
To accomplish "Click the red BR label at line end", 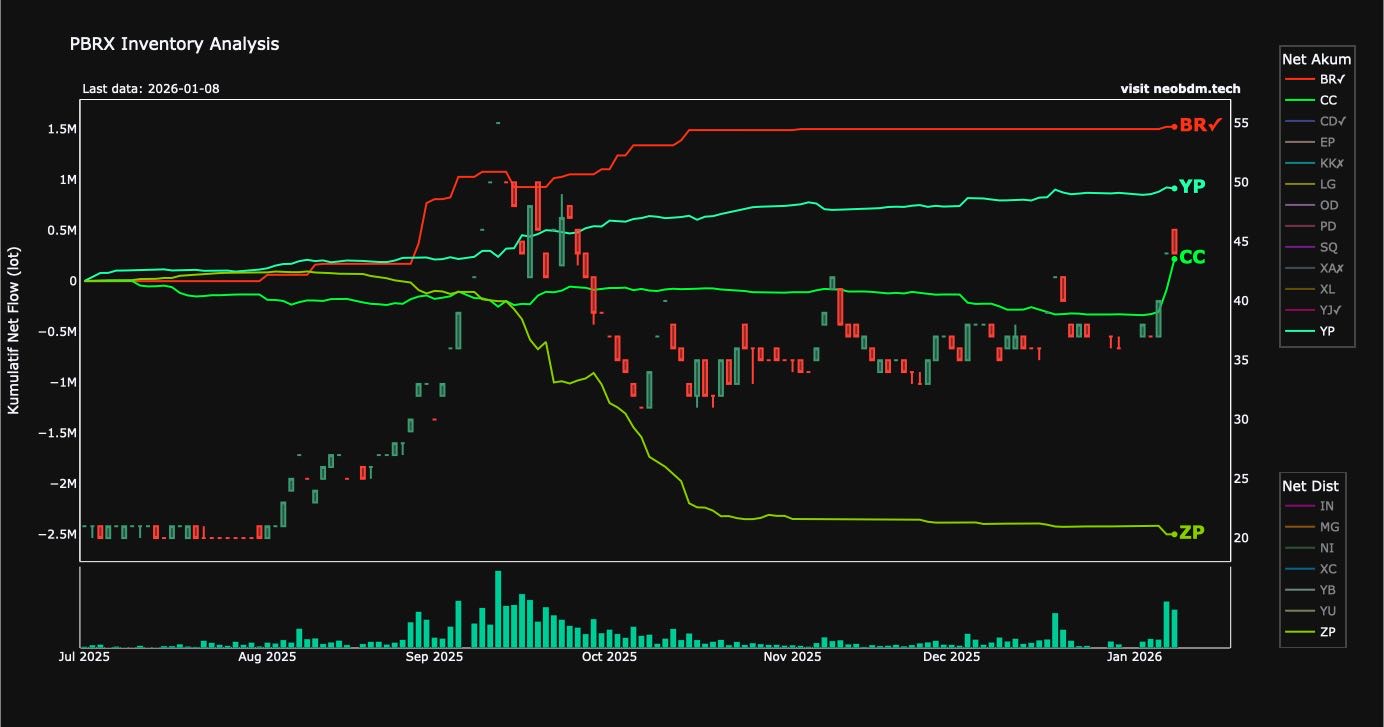I will point(1201,126).
